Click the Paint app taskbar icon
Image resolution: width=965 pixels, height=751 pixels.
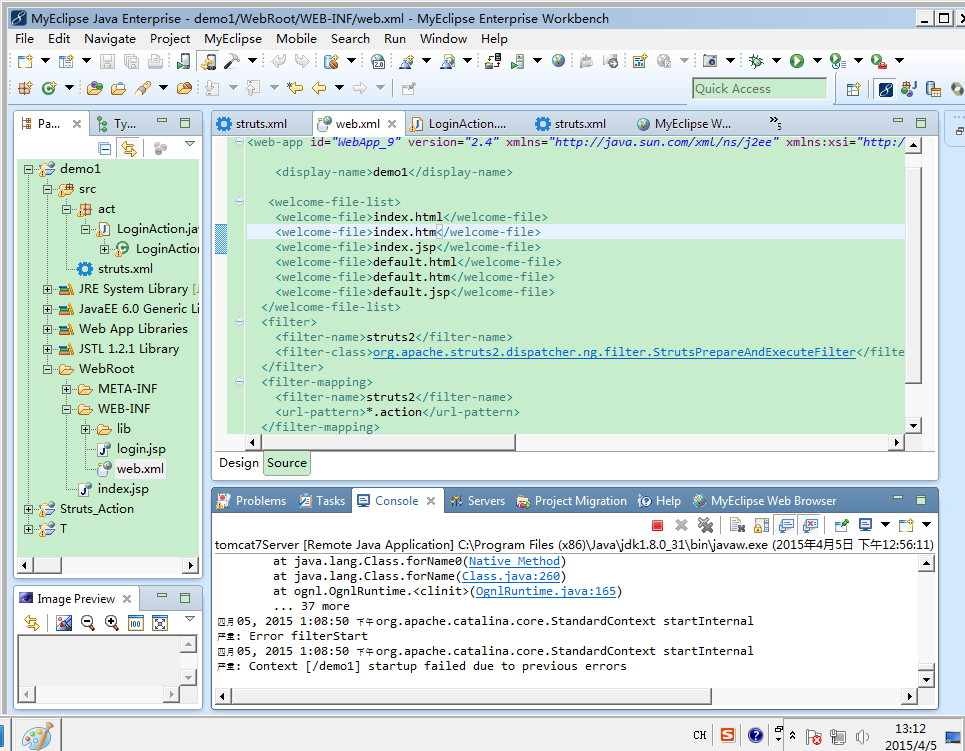click(x=37, y=736)
